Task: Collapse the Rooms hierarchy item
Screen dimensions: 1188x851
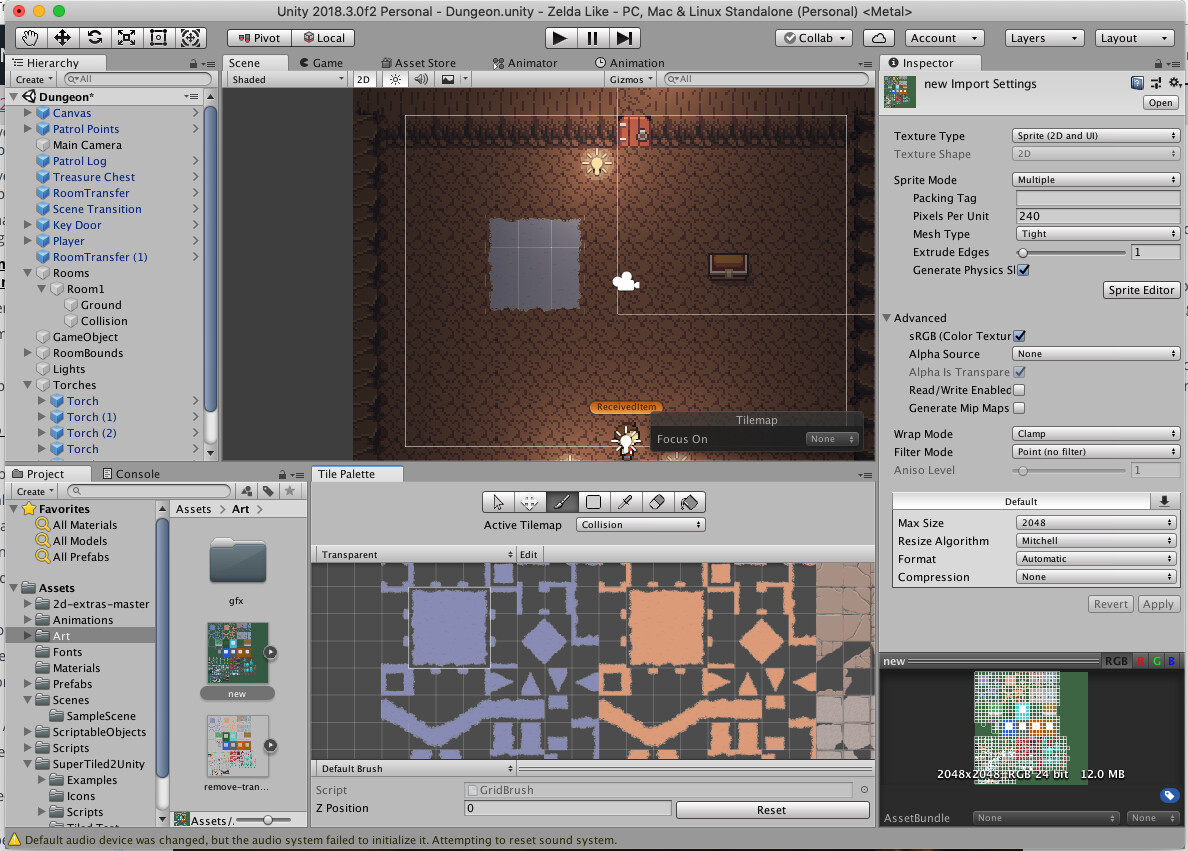Action: tap(27, 272)
